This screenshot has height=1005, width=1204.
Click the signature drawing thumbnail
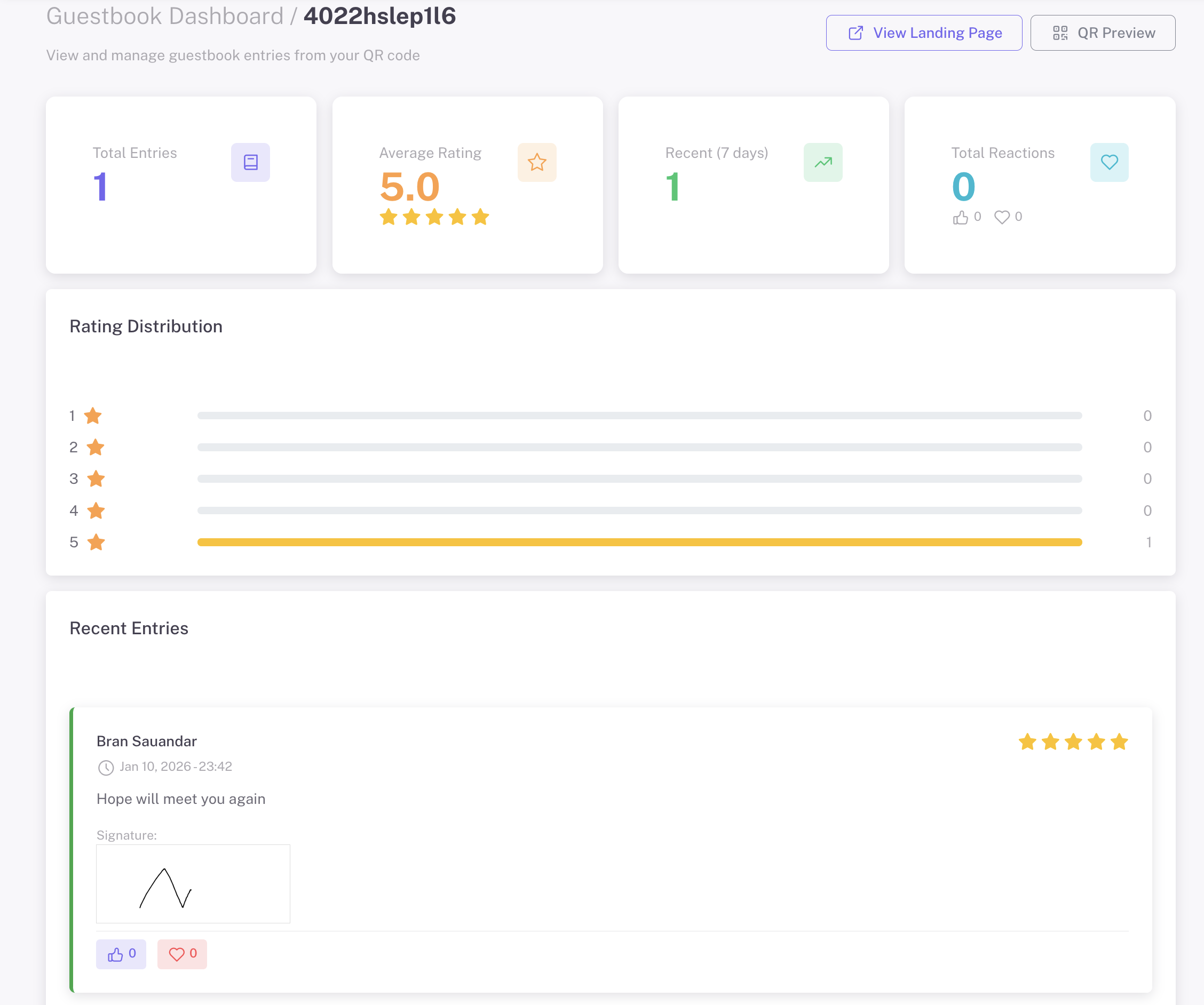(x=193, y=884)
